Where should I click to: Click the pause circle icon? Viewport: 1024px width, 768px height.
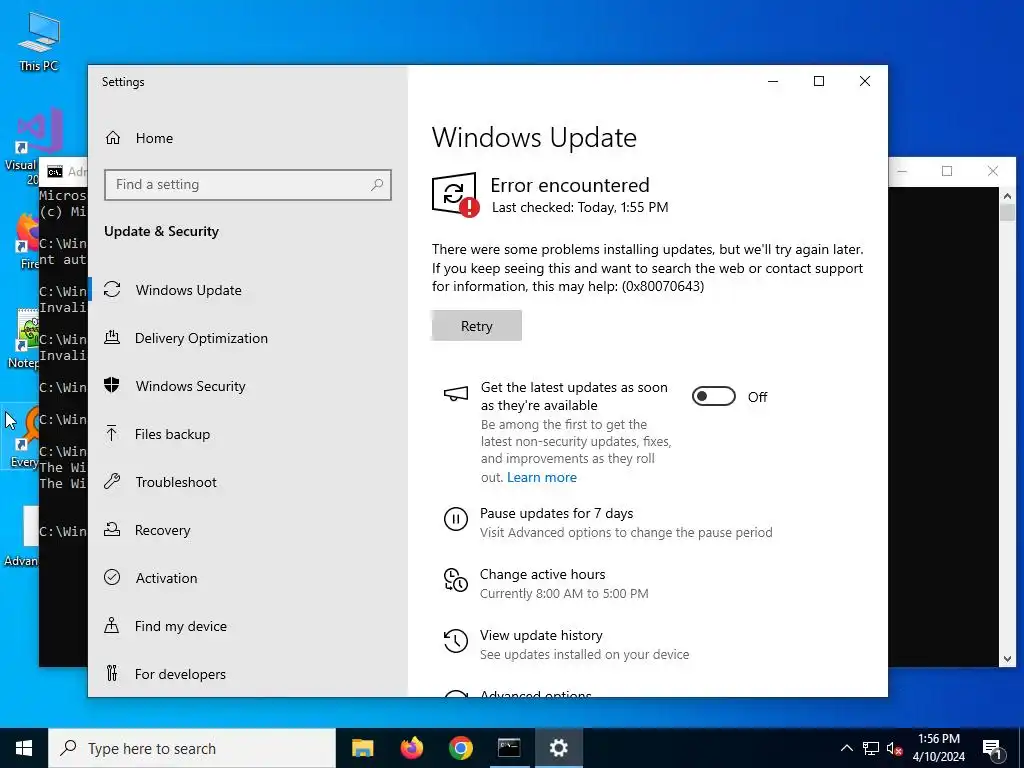coord(456,519)
